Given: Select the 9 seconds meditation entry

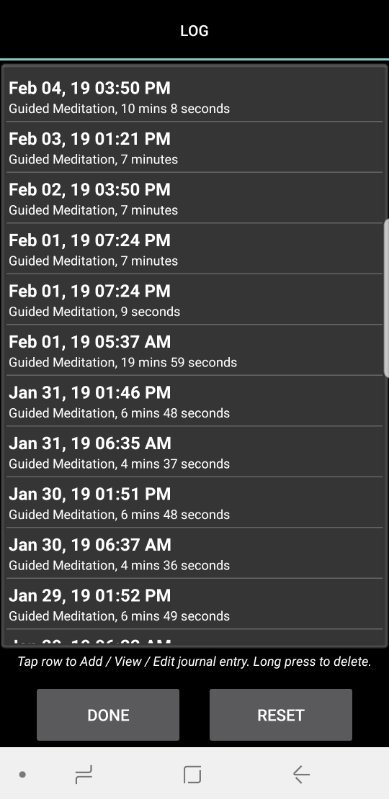Looking at the screenshot, I should tap(194, 300).
